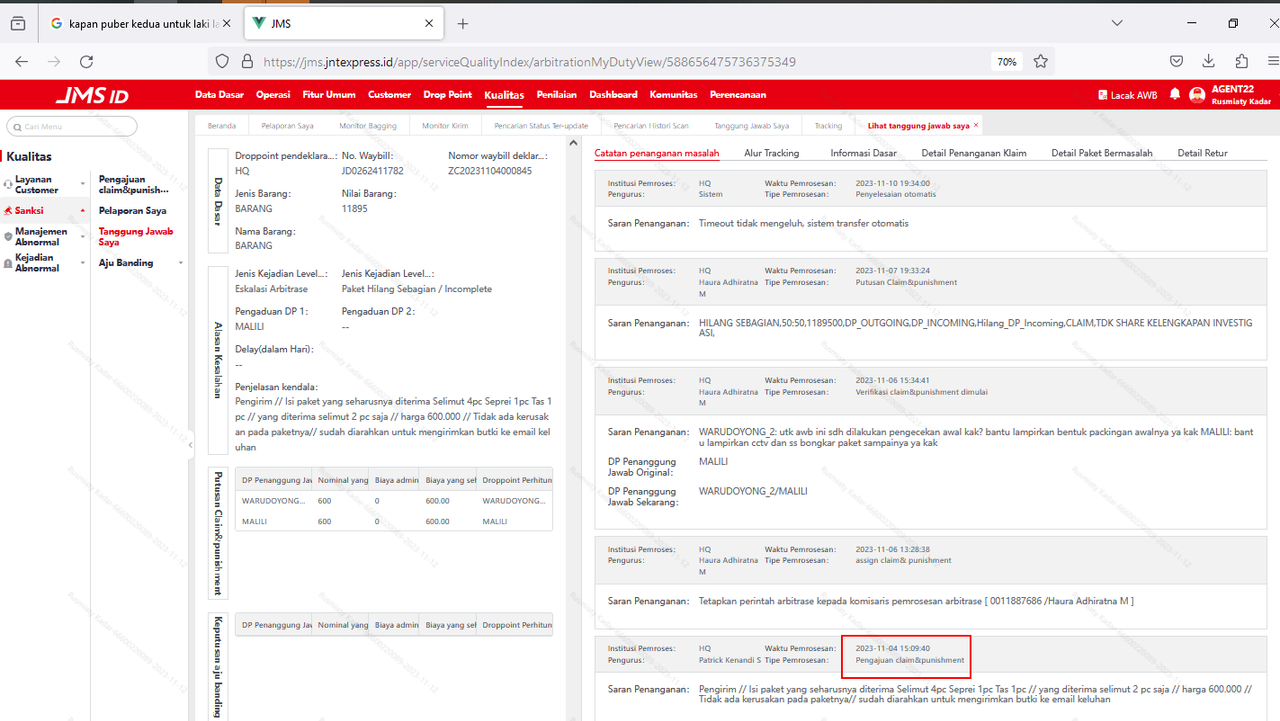
Task: Select Detail Paket Bermasalah tab
Action: 1101,153
